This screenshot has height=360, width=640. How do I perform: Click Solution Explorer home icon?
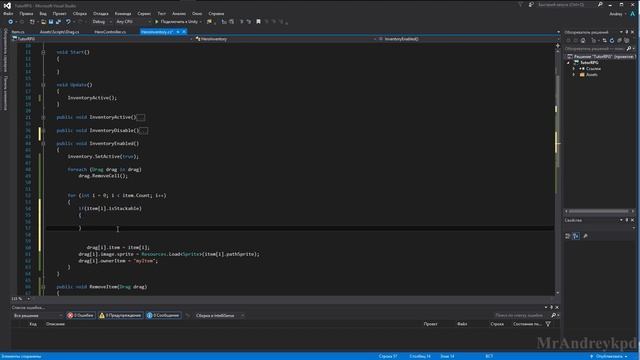pyautogui.click(x=583, y=40)
